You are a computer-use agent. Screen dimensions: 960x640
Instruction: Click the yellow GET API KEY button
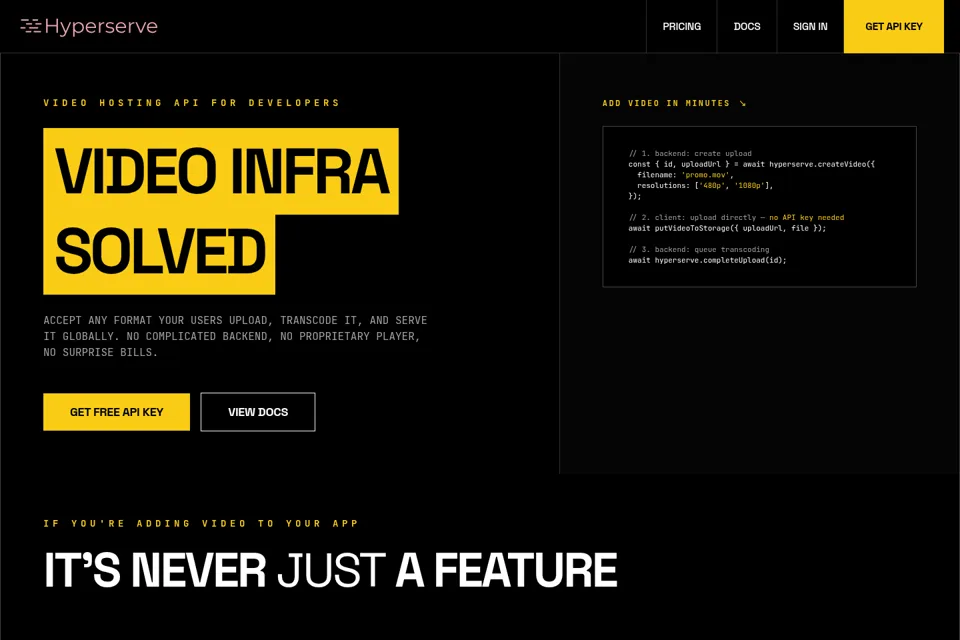coord(894,26)
